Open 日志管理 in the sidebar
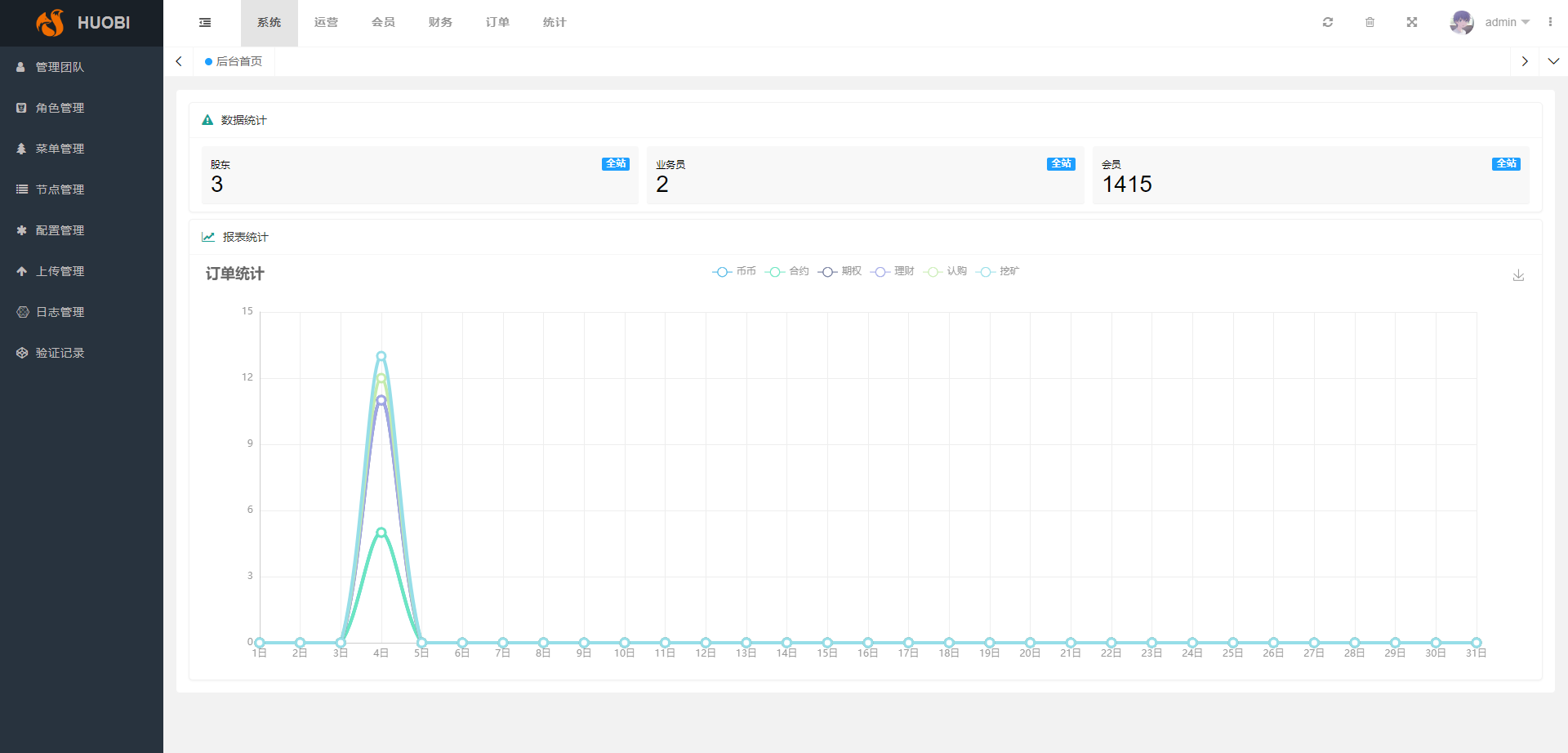The height and width of the screenshot is (753, 1568). coord(82,312)
